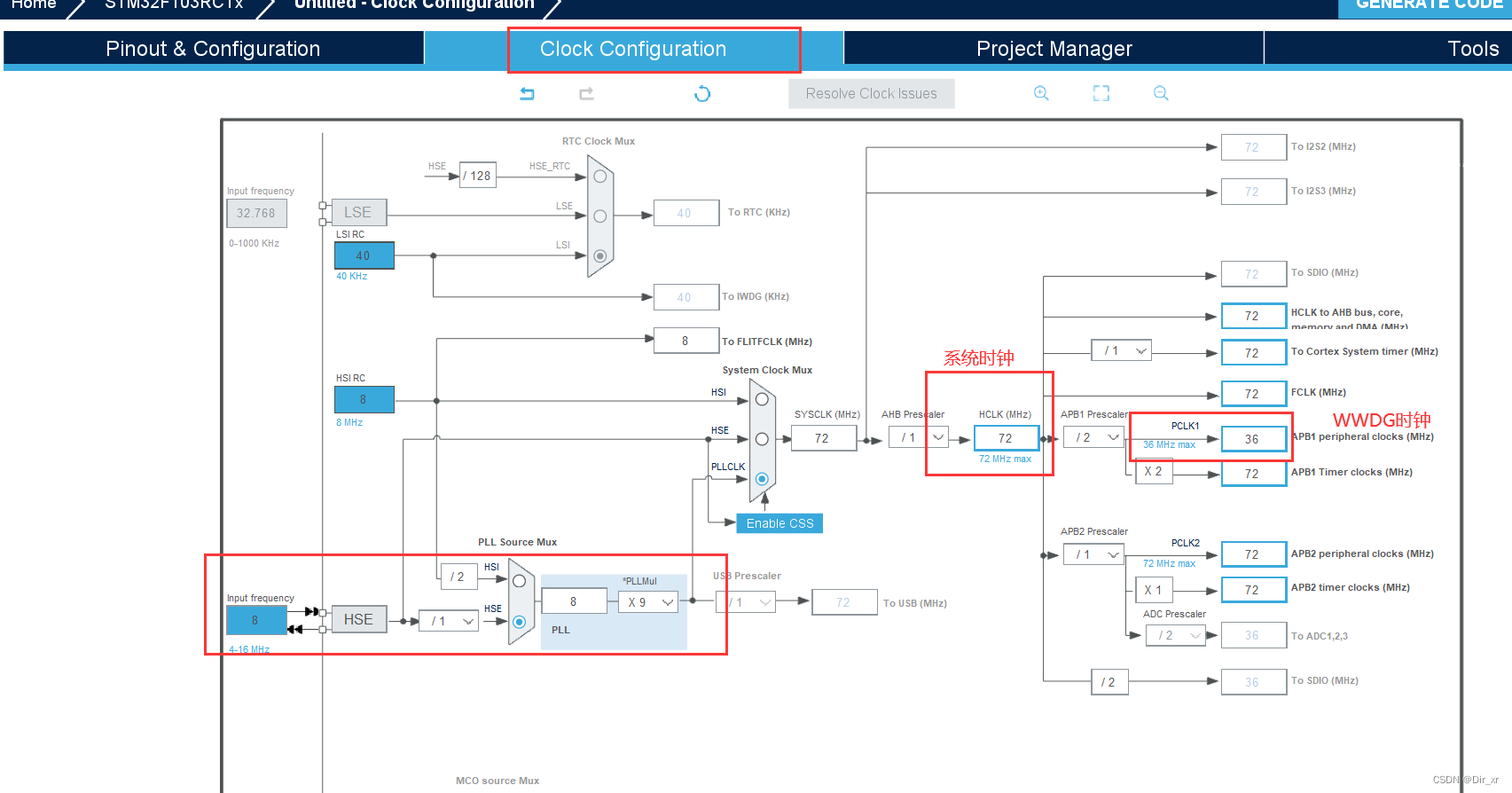
Task: Go to Home breadcrumb
Action: (x=34, y=4)
